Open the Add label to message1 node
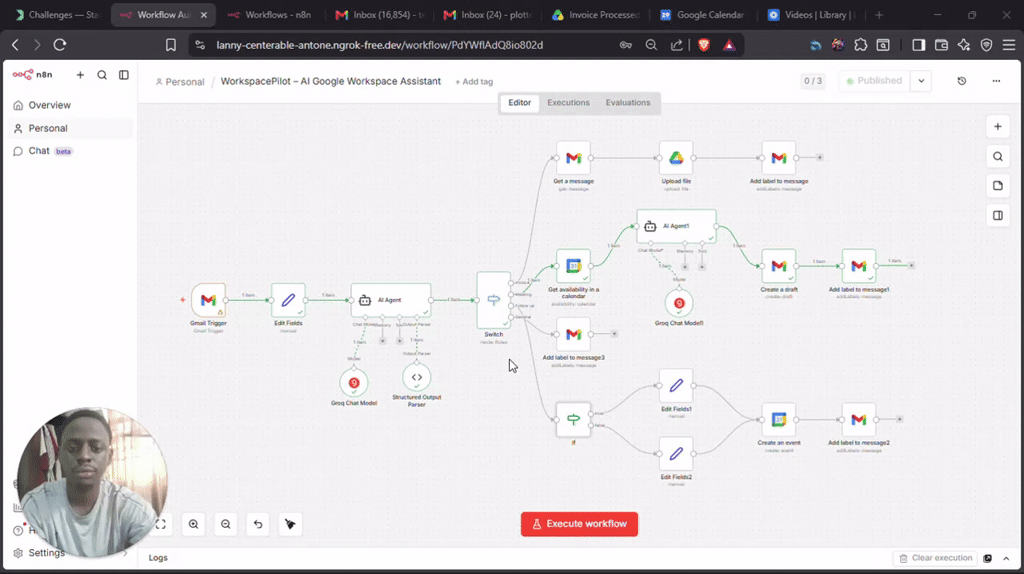 [859, 266]
